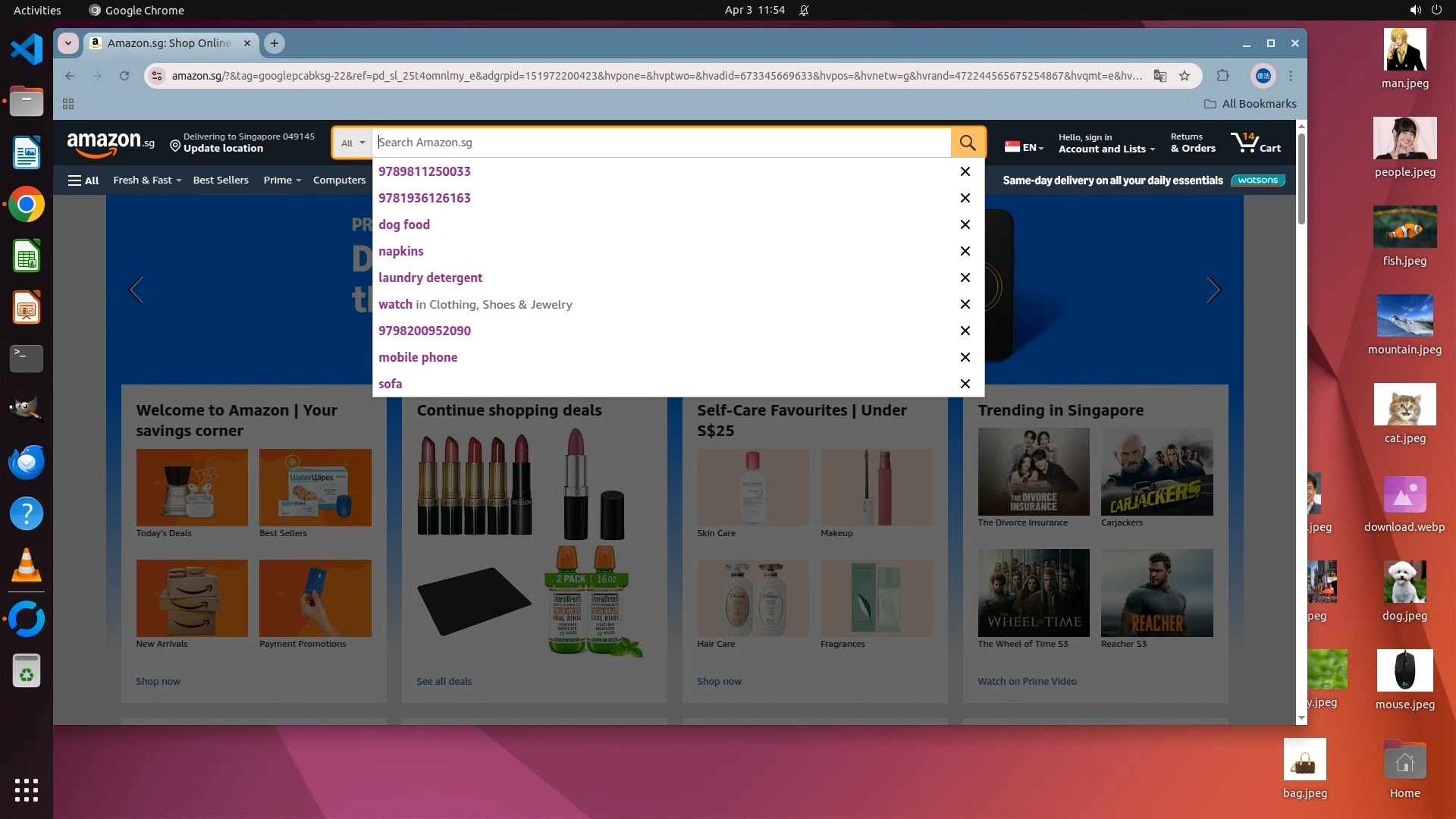Click the Amazon.sg logo
The image size is (1456, 819).
(111, 143)
